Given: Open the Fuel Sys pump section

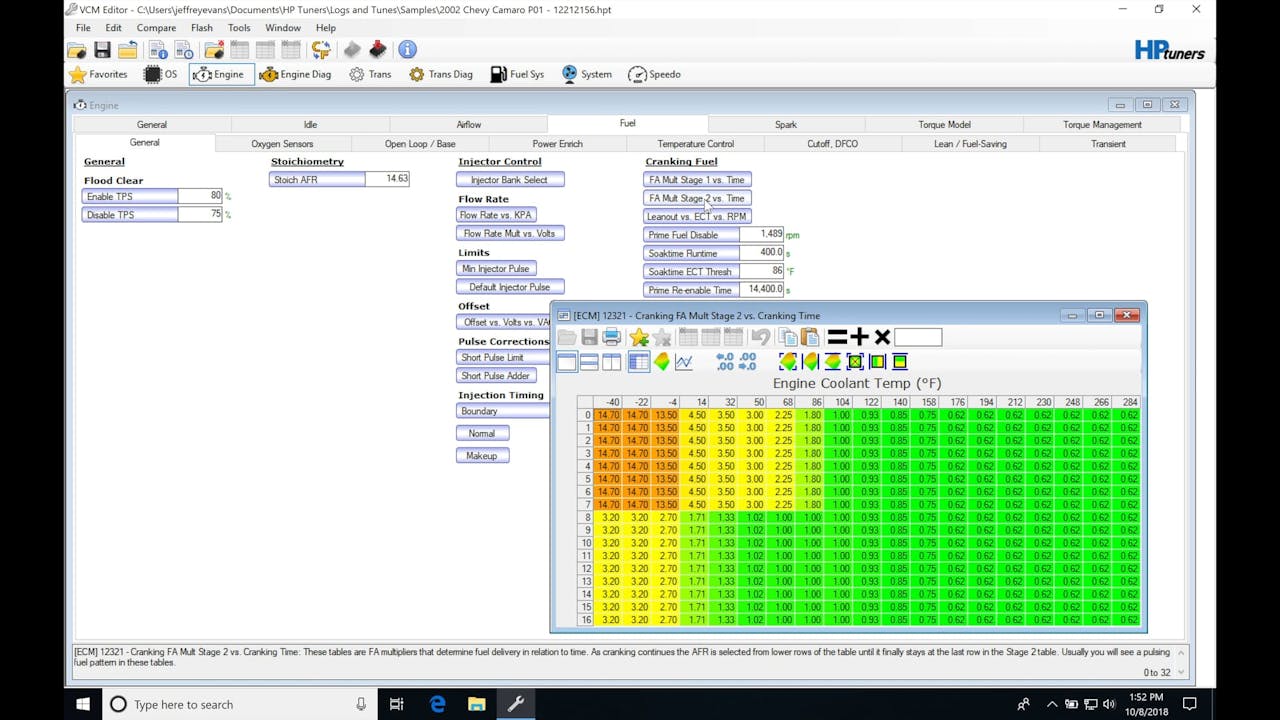Looking at the screenshot, I should [517, 74].
